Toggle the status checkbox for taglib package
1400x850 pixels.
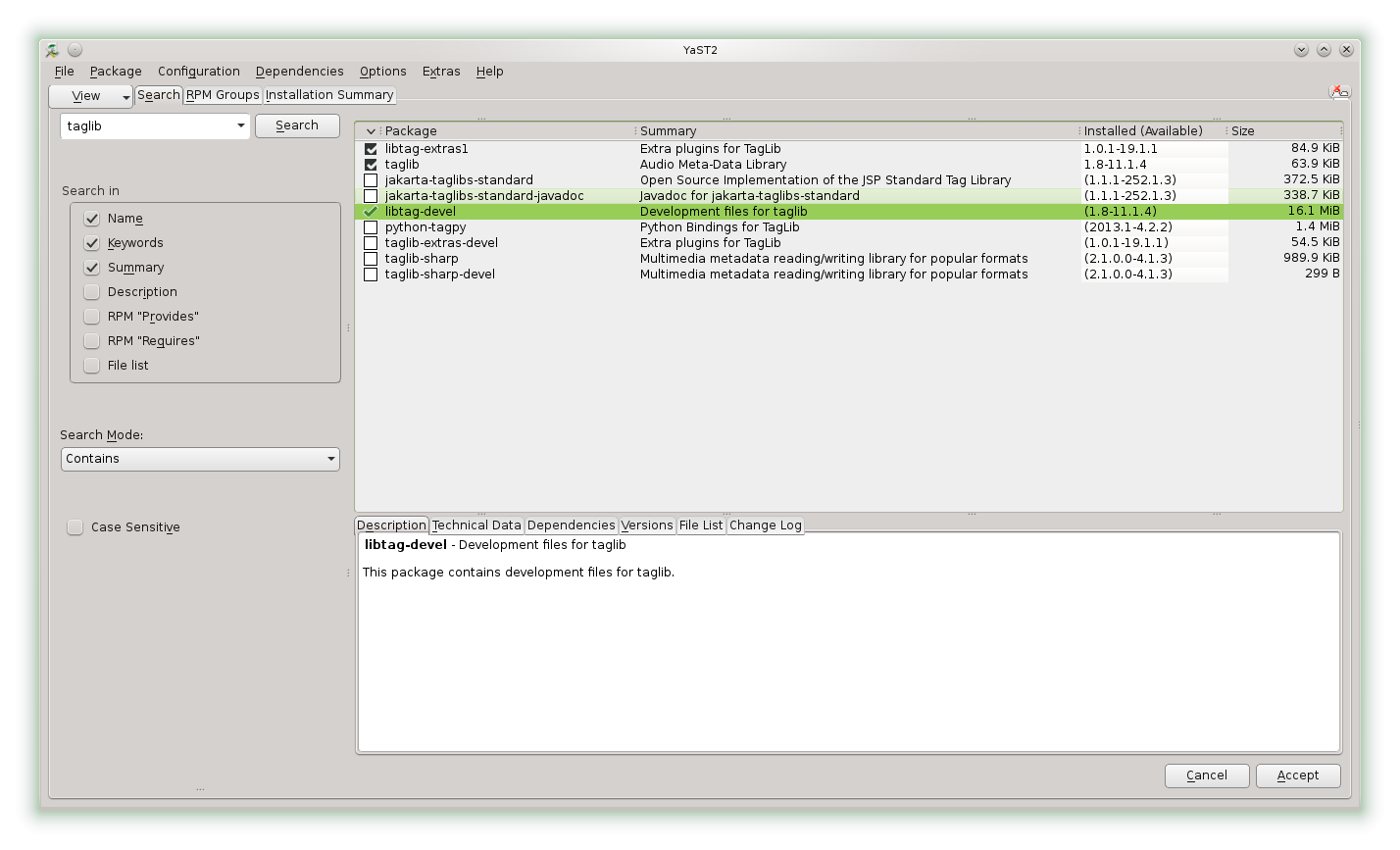coord(371,165)
